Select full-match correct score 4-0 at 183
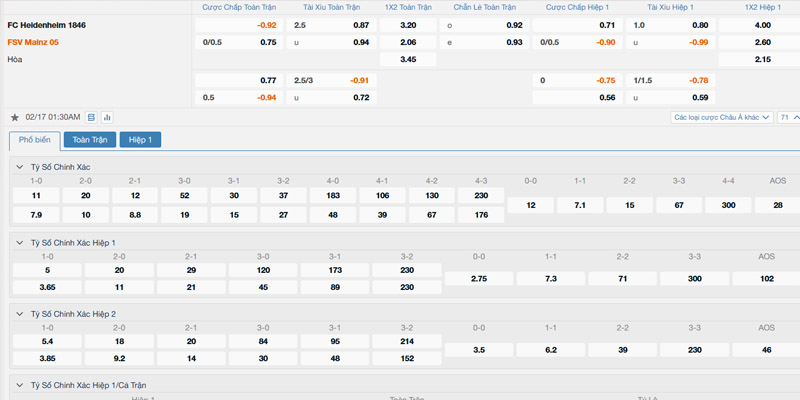800x400 pixels. pos(333,195)
